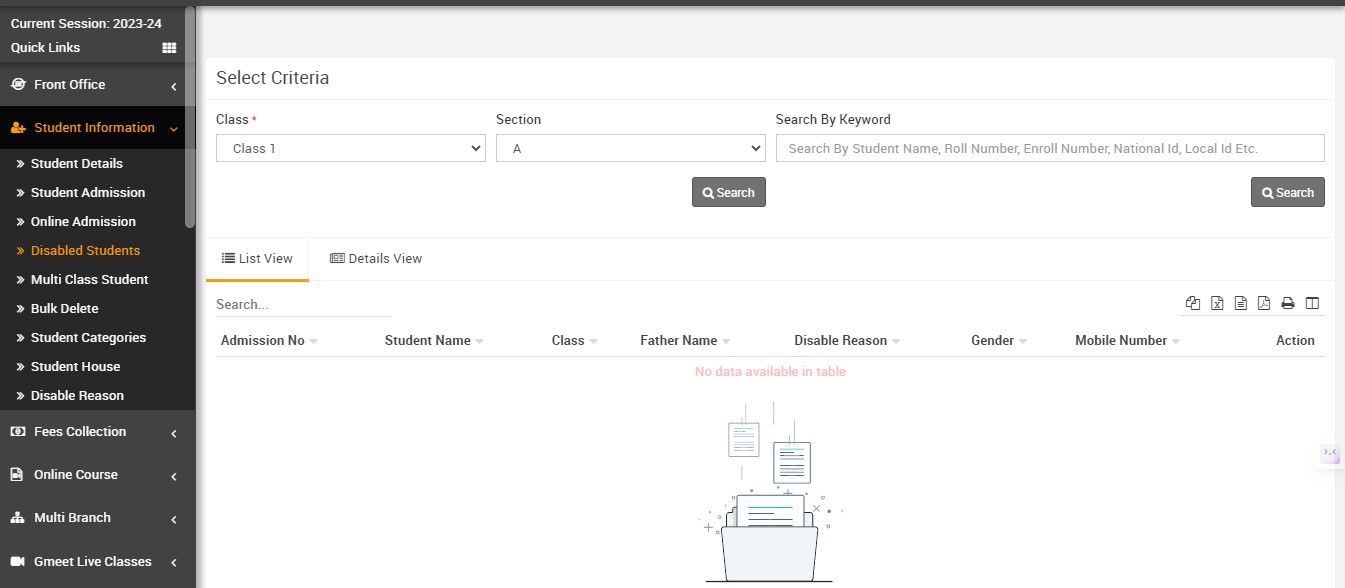1345x588 pixels.
Task: Select the List View tab
Action: point(257,259)
